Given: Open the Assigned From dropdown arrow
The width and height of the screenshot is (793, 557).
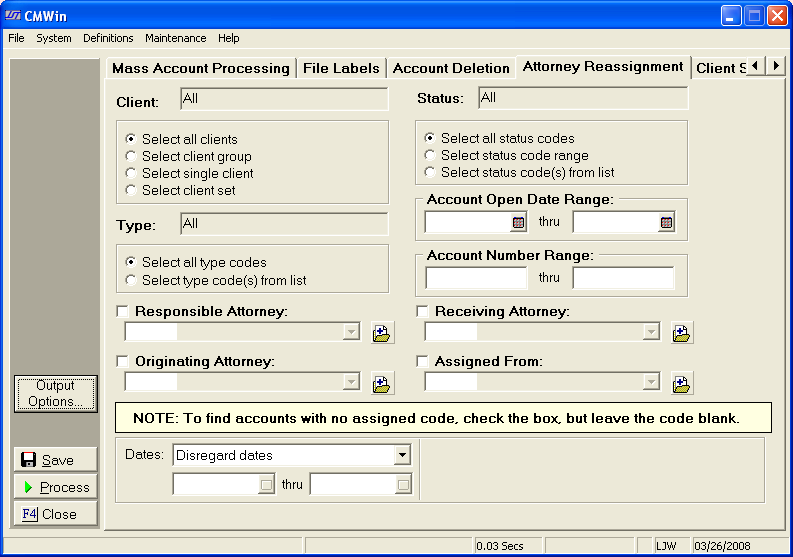Looking at the screenshot, I should (x=651, y=381).
